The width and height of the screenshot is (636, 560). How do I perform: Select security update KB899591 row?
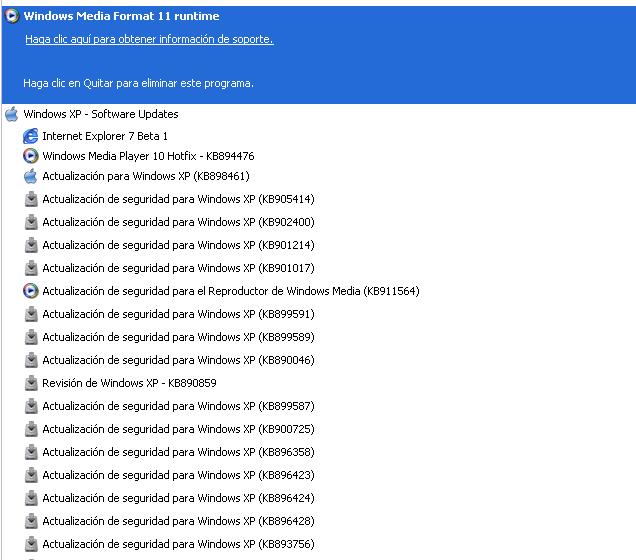pyautogui.click(x=178, y=314)
